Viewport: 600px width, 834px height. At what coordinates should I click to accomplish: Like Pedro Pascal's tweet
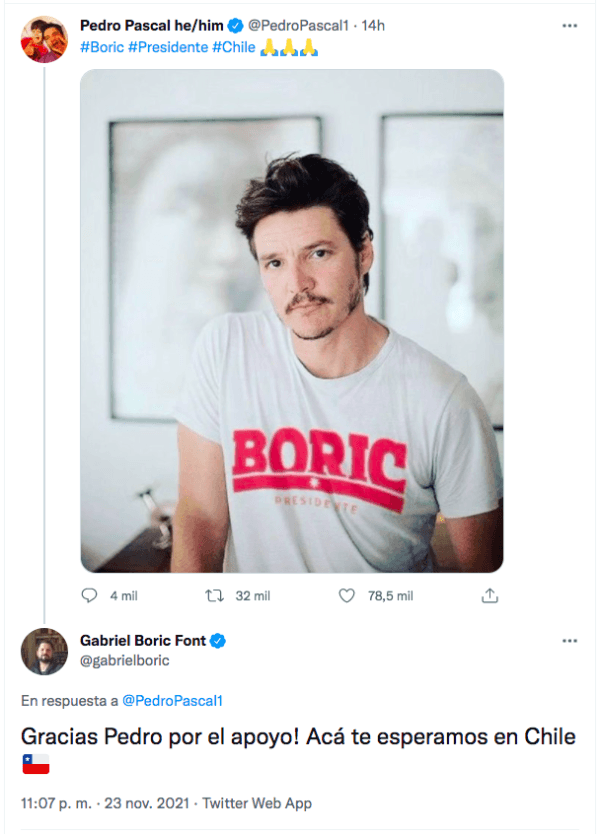(347, 595)
